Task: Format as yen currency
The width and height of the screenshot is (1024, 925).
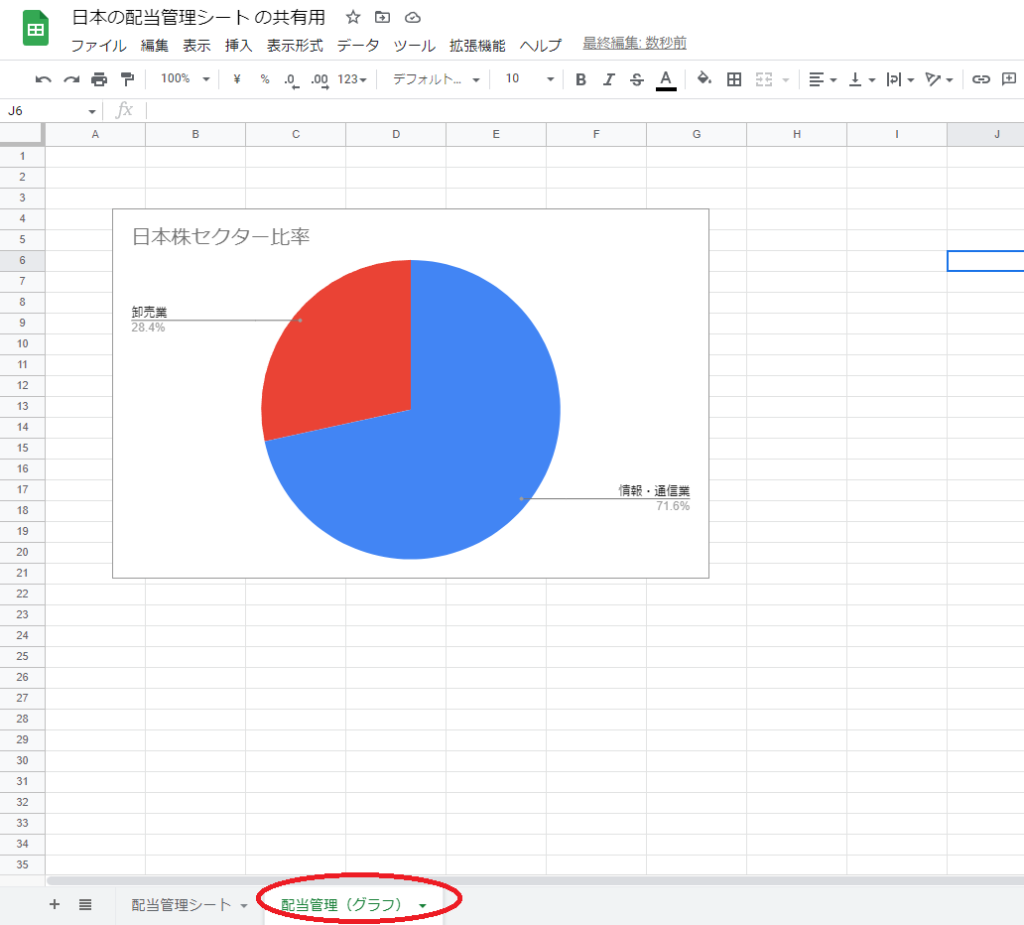Action: click(237, 79)
